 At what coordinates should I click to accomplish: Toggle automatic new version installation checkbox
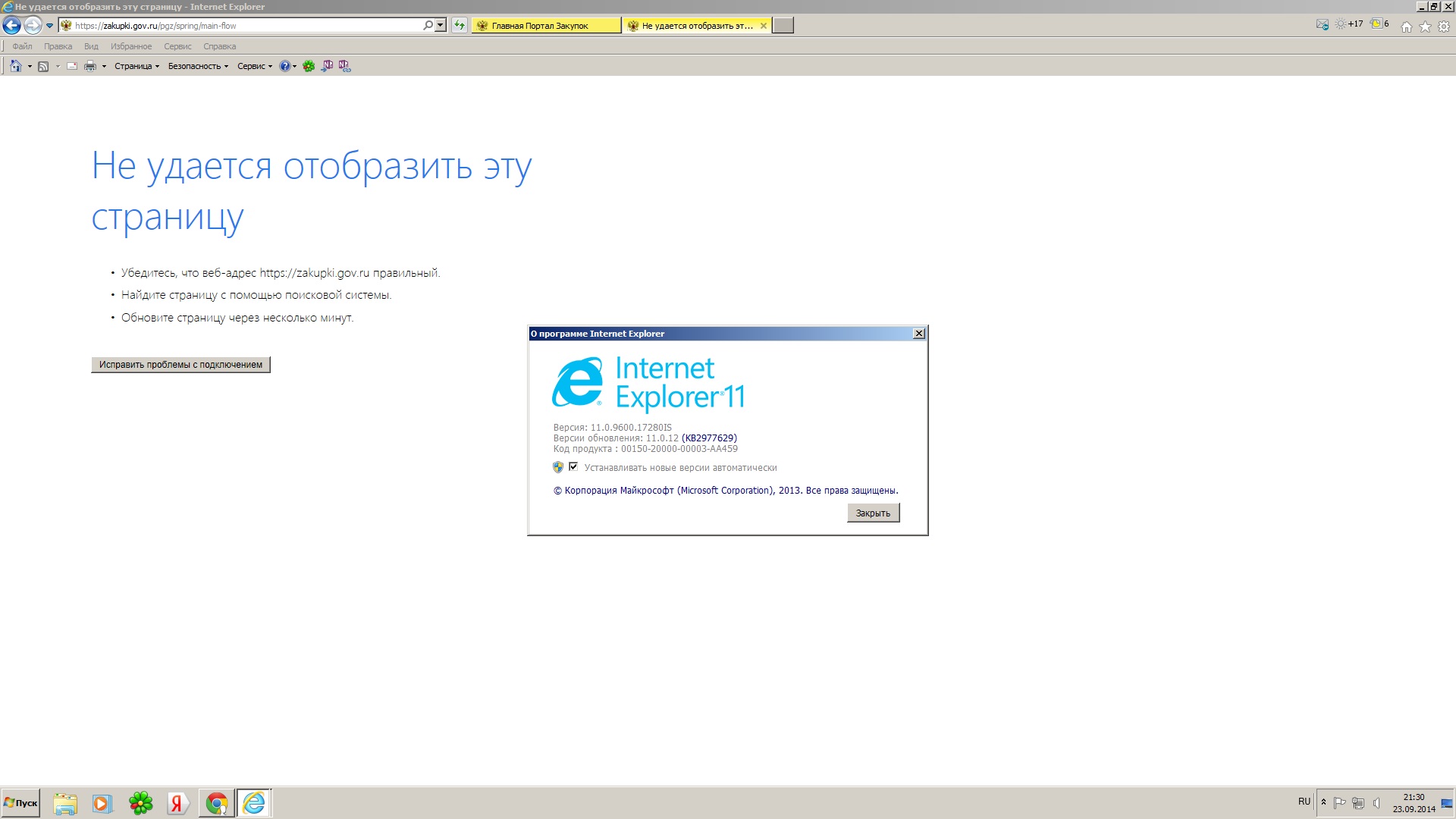point(573,467)
